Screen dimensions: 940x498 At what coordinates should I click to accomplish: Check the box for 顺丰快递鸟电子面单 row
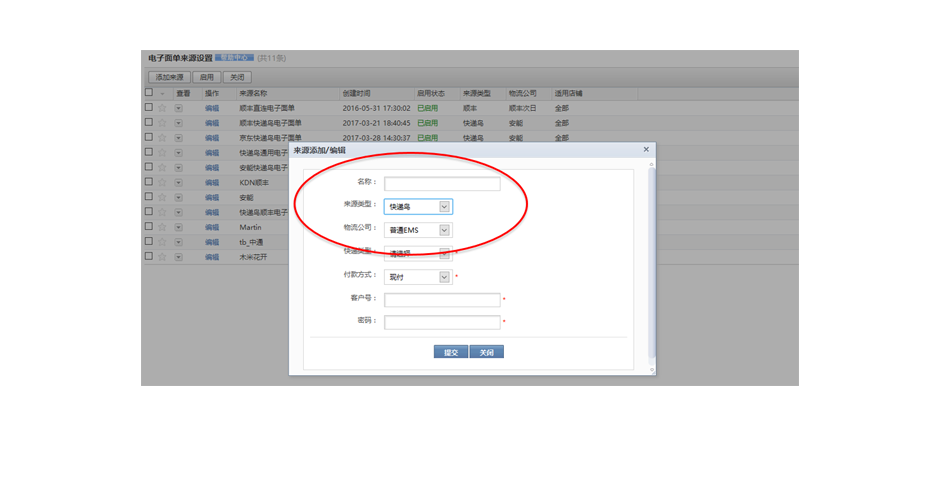pyautogui.click(x=149, y=122)
